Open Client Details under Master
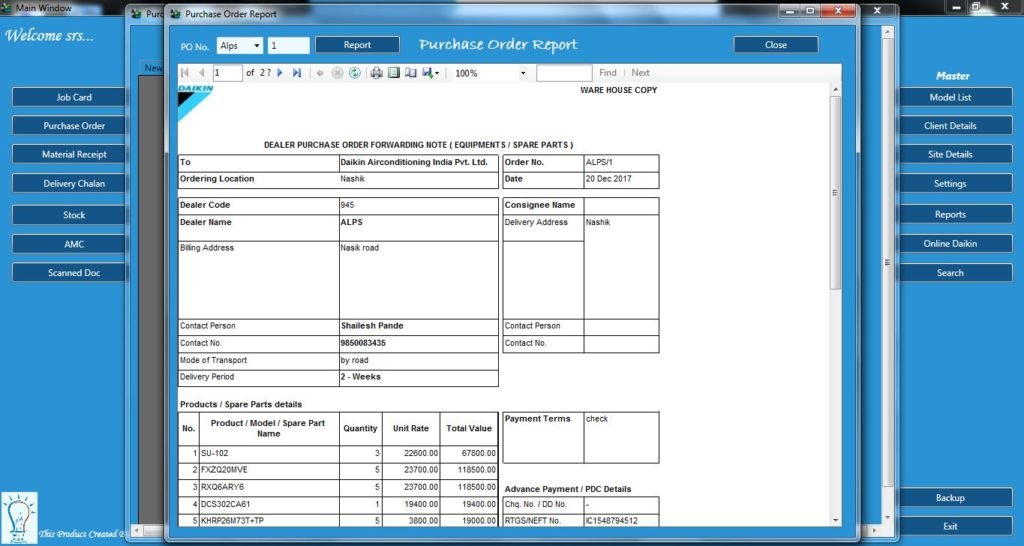 click(955, 125)
